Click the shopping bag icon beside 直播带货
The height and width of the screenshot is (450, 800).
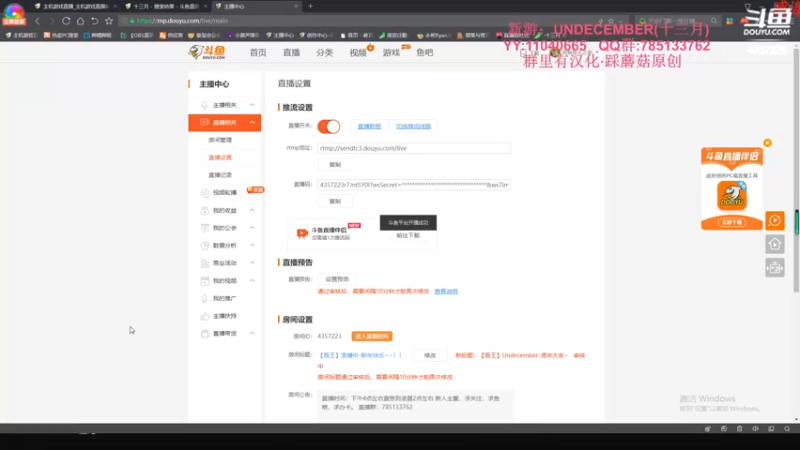pos(205,334)
